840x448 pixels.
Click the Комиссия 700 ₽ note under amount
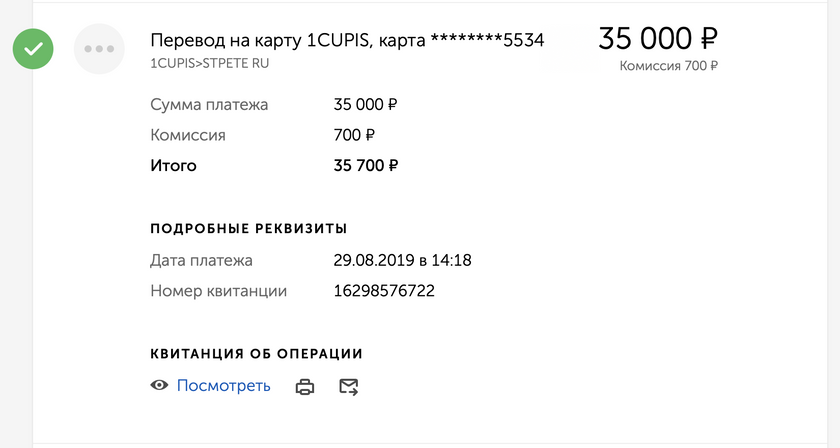tap(669, 66)
